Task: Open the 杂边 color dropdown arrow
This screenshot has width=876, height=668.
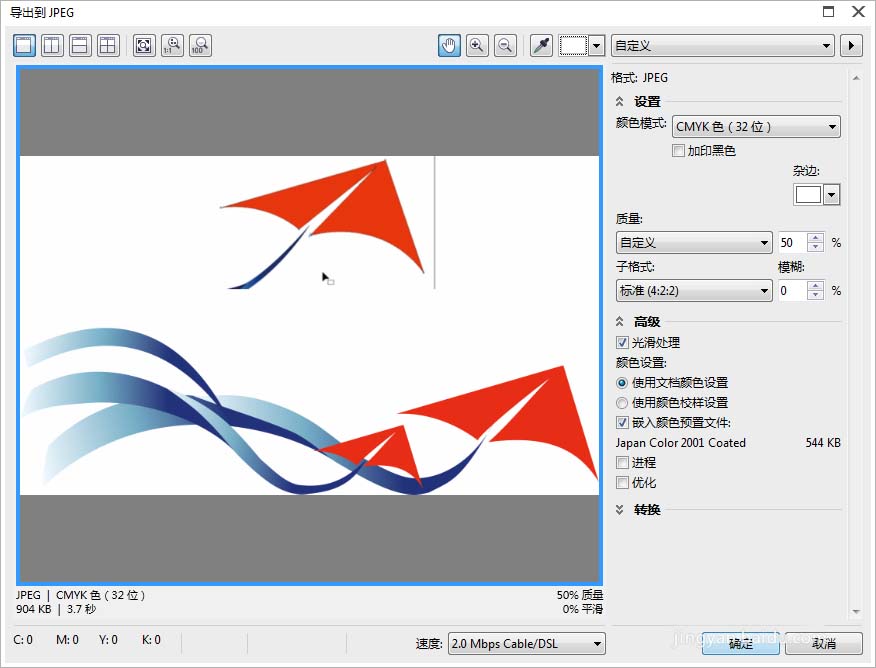Action: (x=831, y=194)
